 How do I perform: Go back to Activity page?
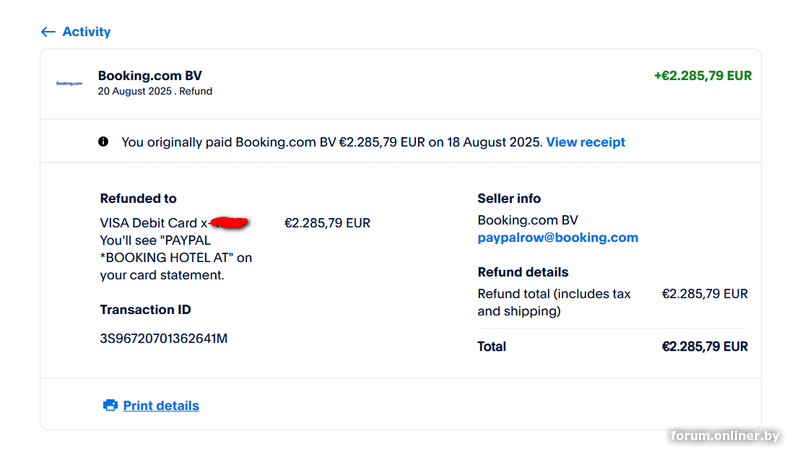86,32
